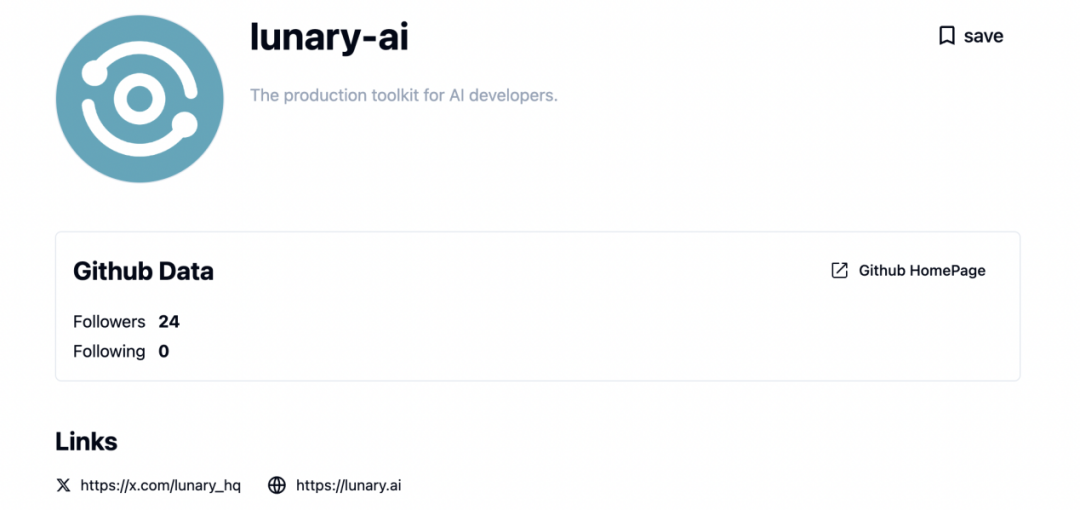Click the following count 0

[x=164, y=351]
